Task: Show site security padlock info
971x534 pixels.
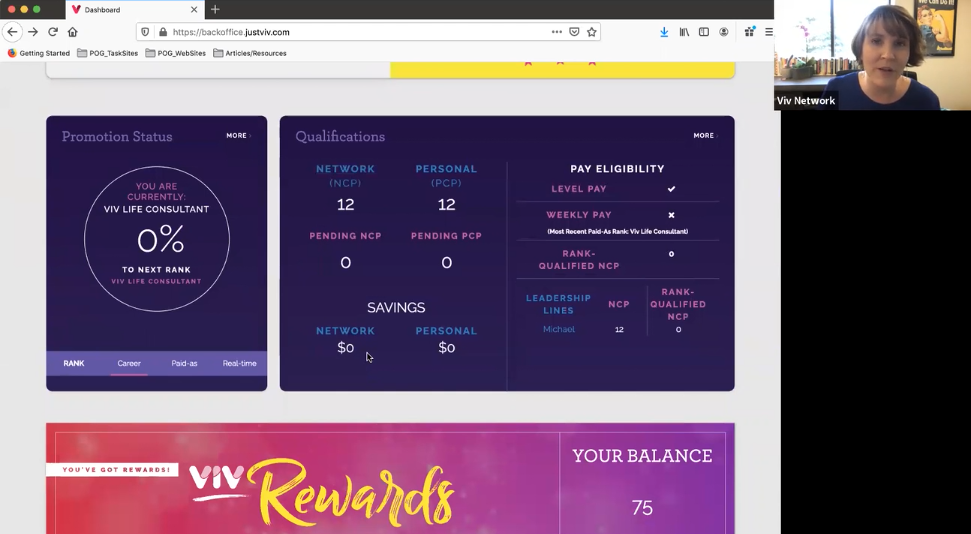Action: (x=163, y=32)
